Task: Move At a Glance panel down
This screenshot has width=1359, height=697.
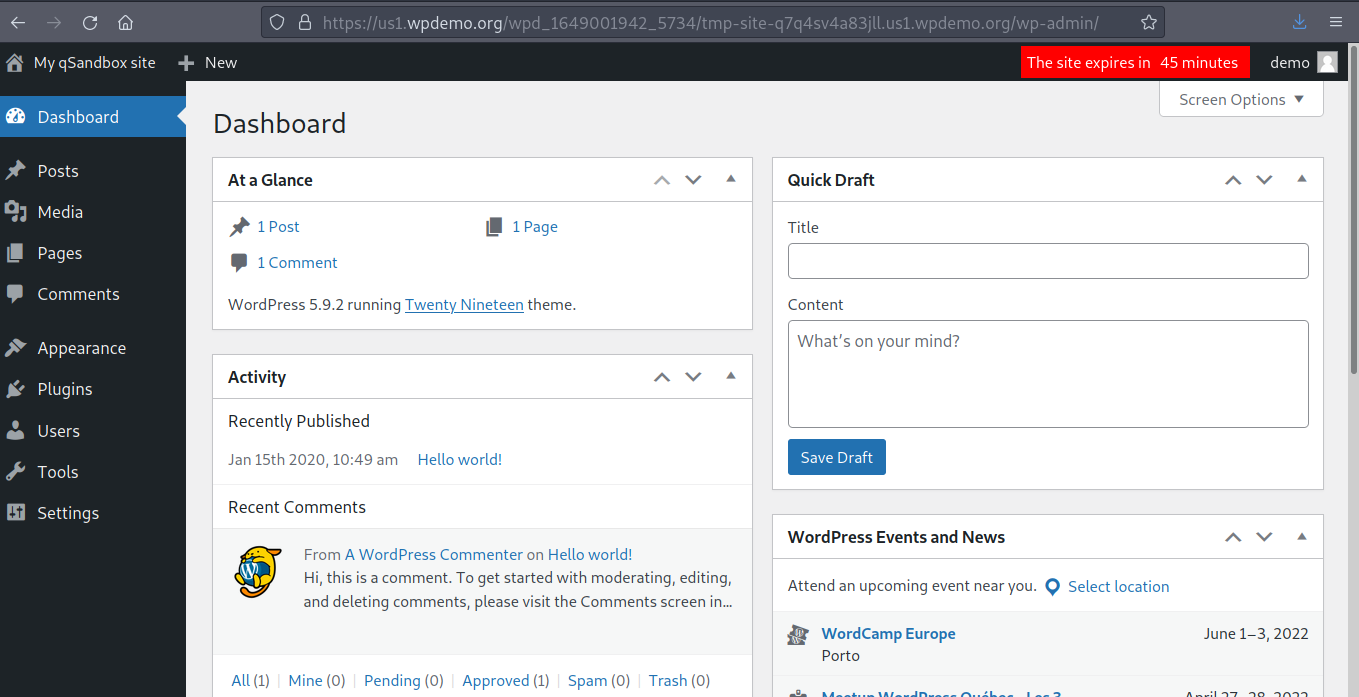Action: pyautogui.click(x=693, y=180)
